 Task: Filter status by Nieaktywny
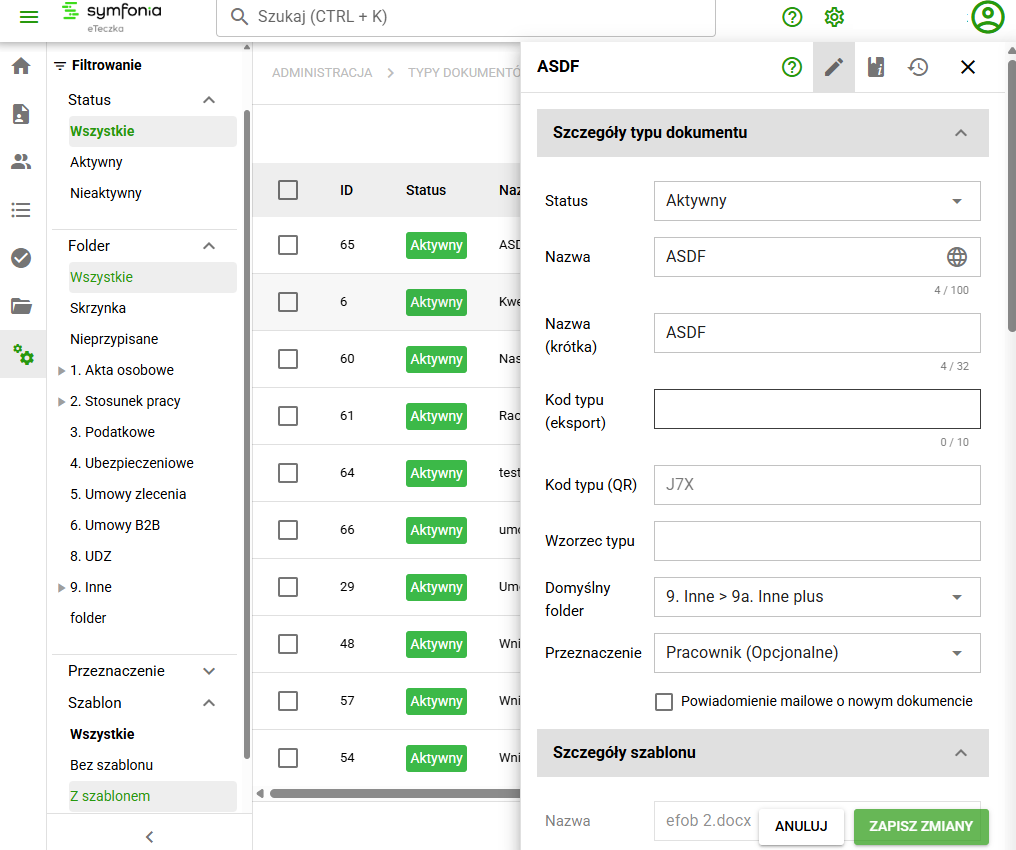(x=106, y=193)
